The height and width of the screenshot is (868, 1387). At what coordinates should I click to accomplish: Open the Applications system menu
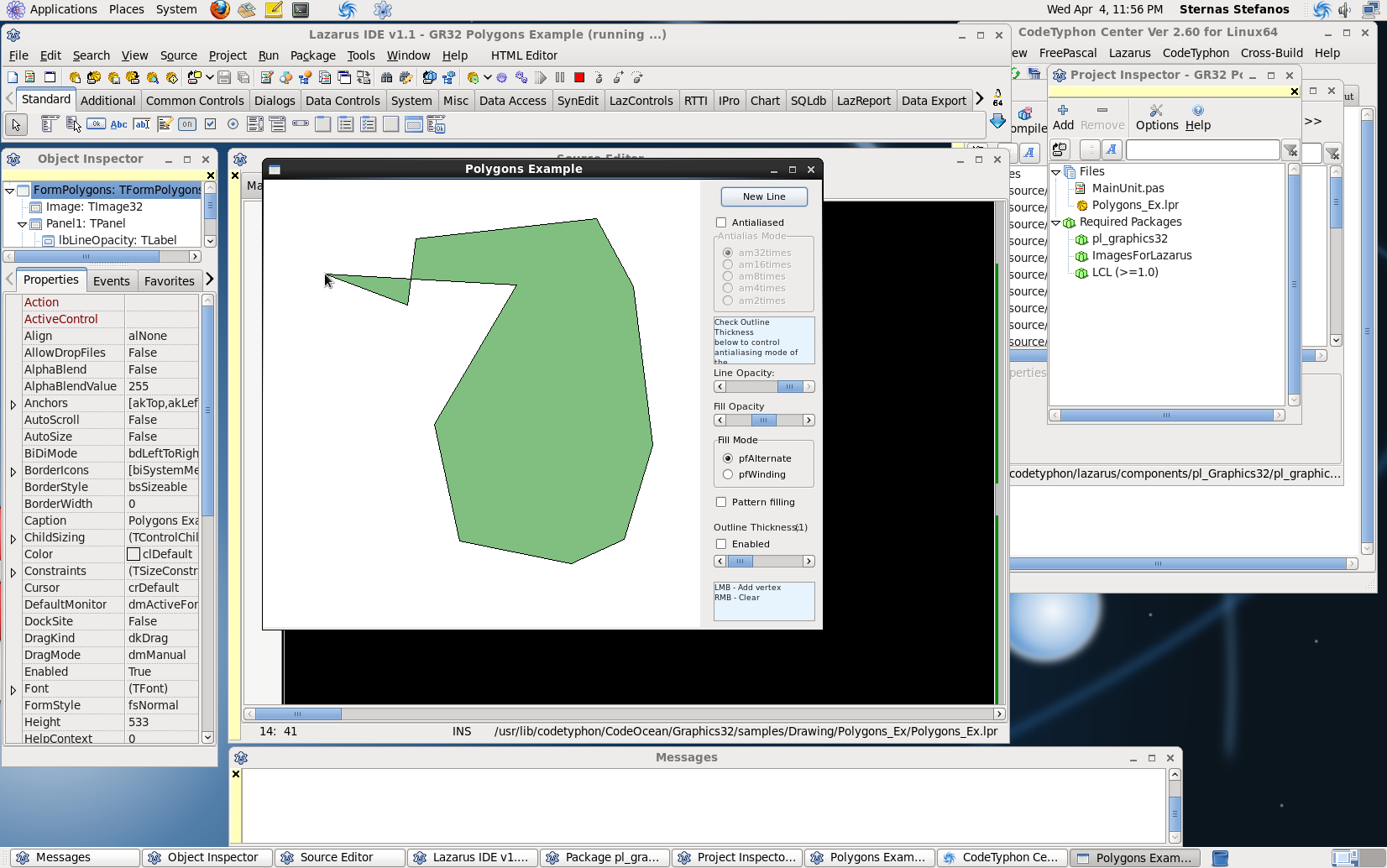52,9
